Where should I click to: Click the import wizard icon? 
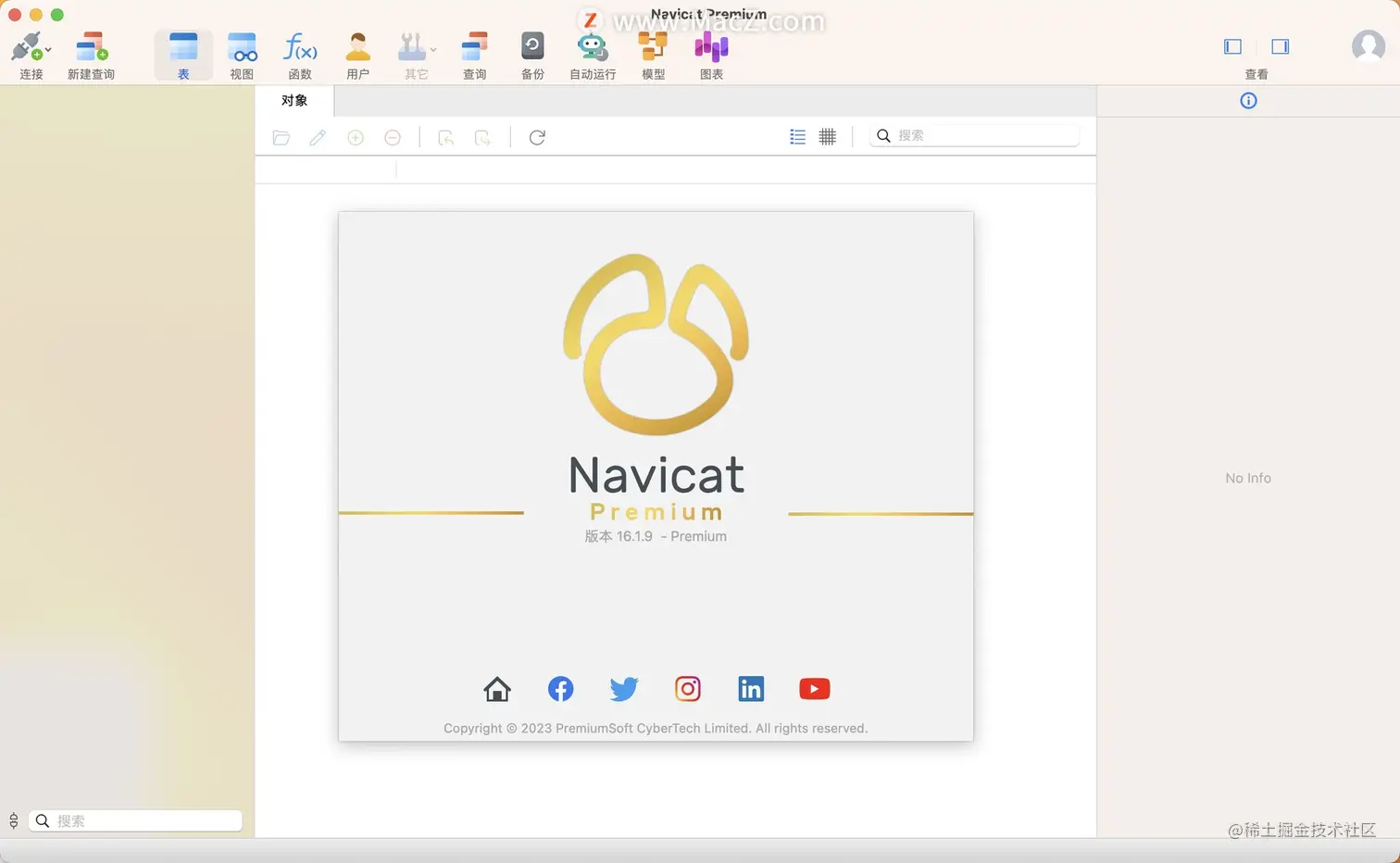(x=445, y=137)
